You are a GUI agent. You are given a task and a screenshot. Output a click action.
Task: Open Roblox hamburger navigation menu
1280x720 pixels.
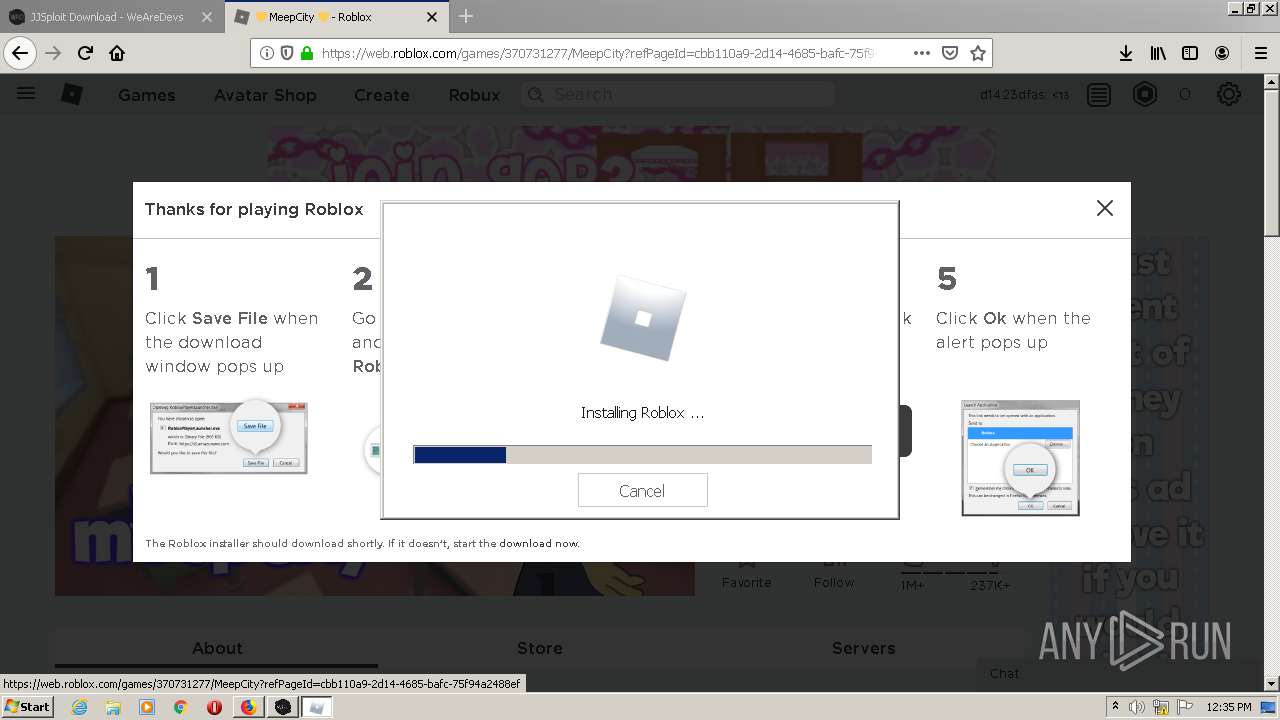(x=26, y=94)
